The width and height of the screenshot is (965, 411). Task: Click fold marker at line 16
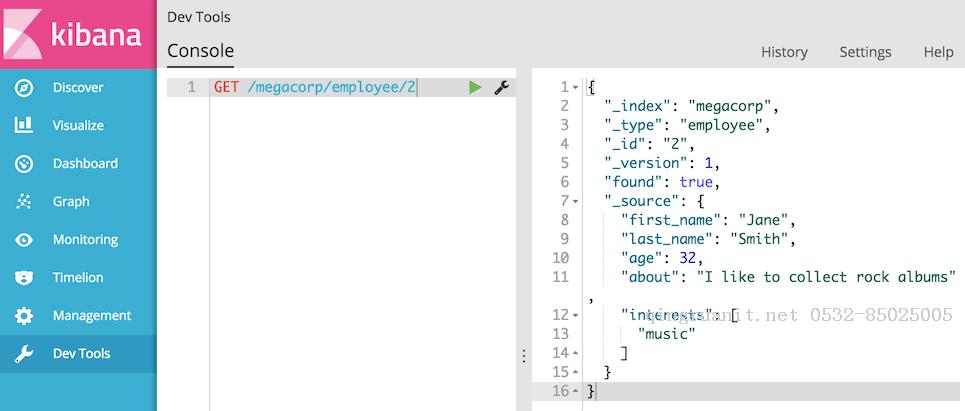pos(575,391)
